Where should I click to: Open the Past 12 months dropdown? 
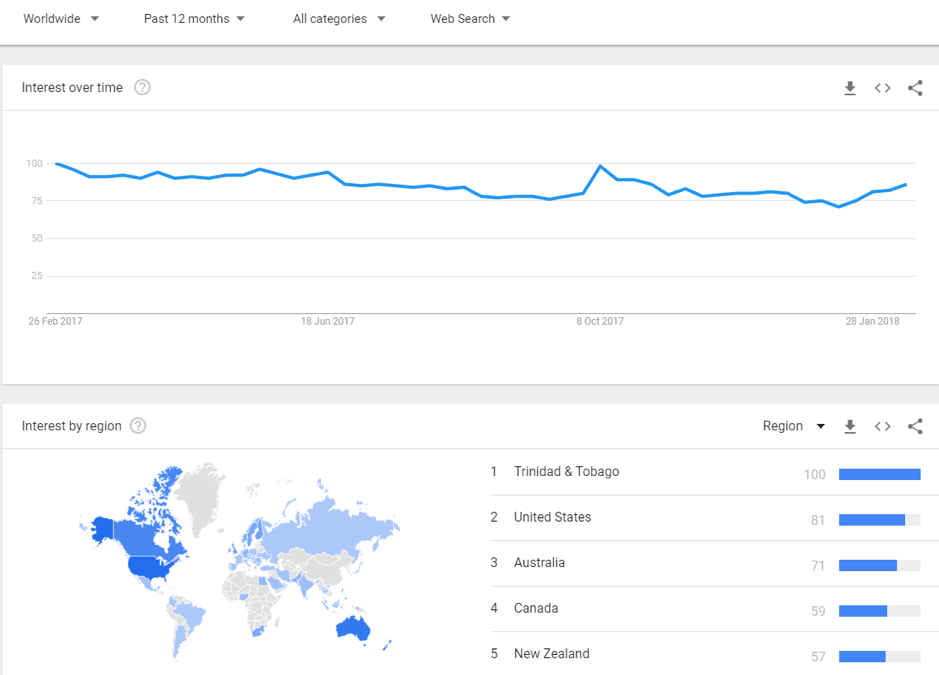pyautogui.click(x=194, y=19)
